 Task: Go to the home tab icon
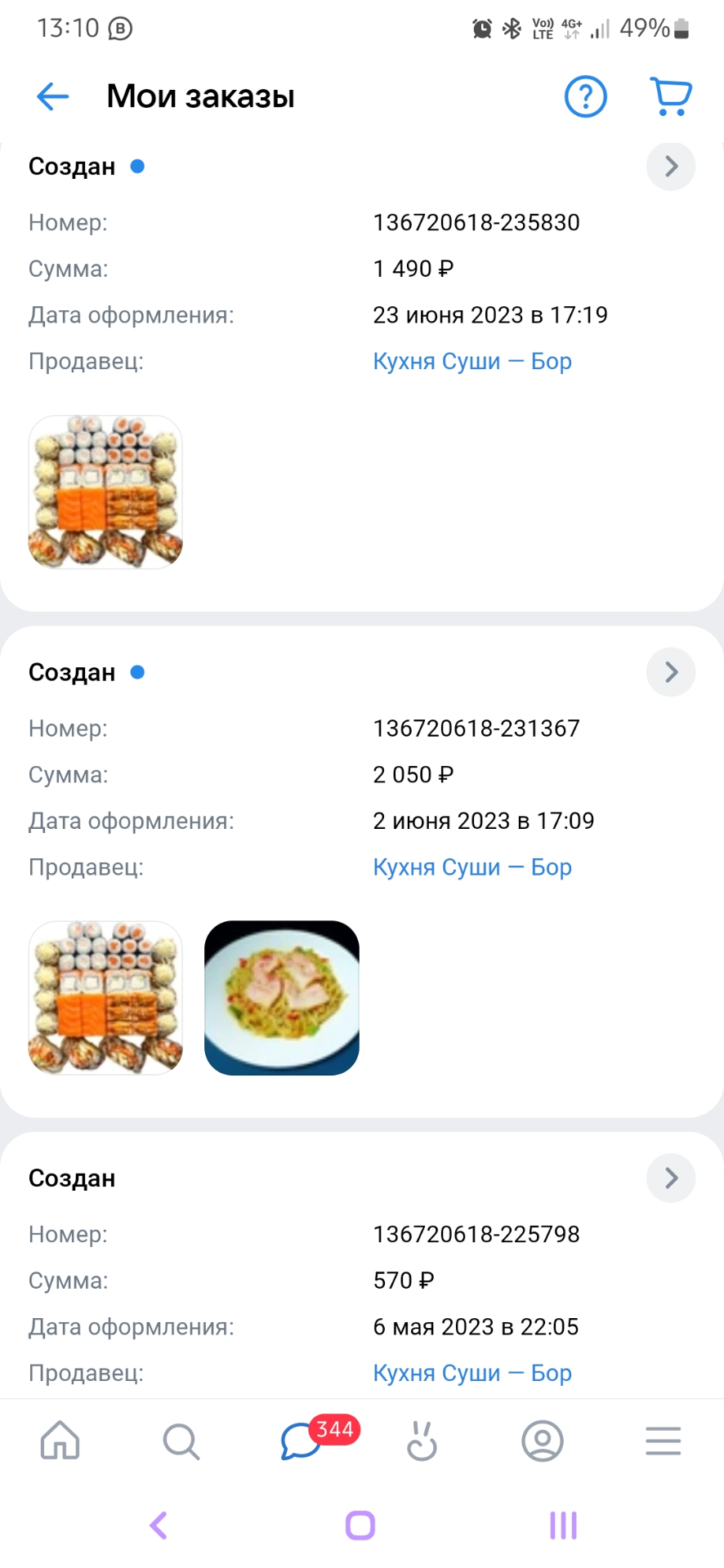point(60,1441)
